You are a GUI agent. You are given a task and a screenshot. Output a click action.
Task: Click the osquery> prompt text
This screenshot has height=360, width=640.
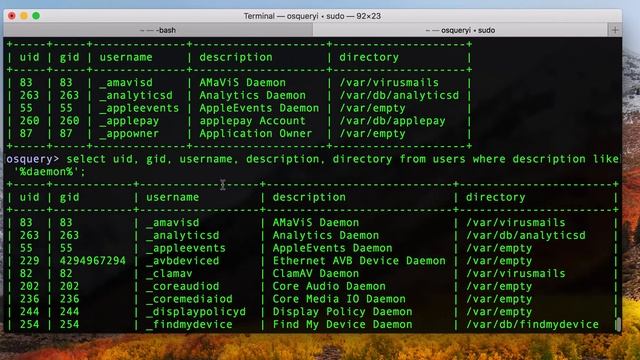[33, 159]
